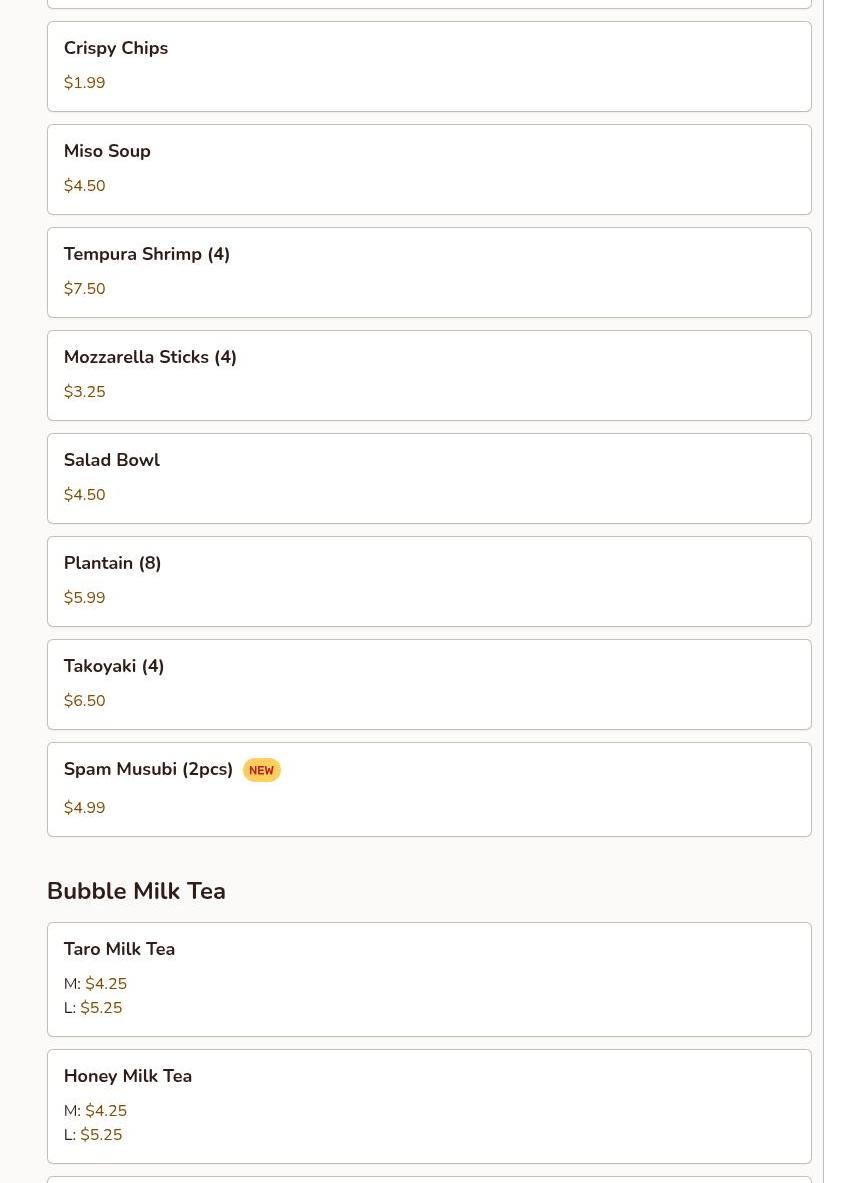844x1183 pixels.
Task: Click the Bubble Milk Tea section heading
Action: pyautogui.click(x=136, y=891)
